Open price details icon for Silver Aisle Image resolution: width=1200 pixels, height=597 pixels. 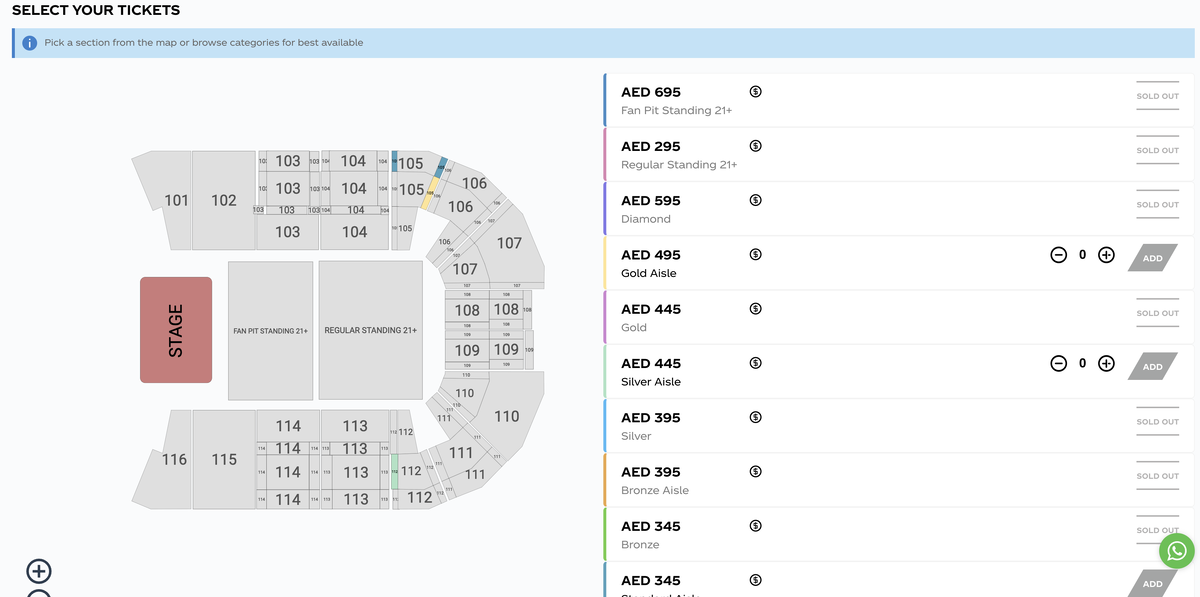point(755,362)
